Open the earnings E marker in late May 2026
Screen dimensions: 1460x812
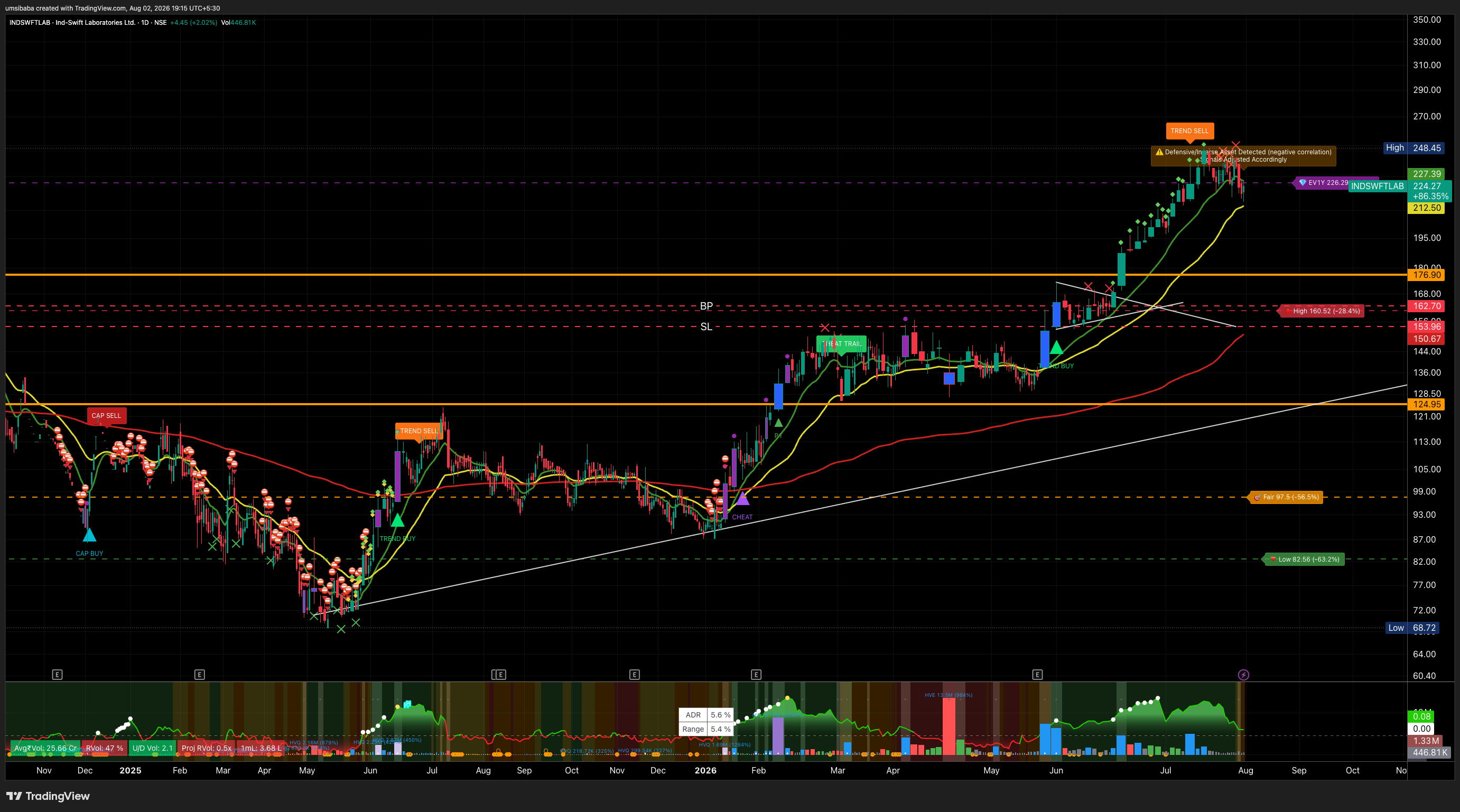(x=1037, y=674)
